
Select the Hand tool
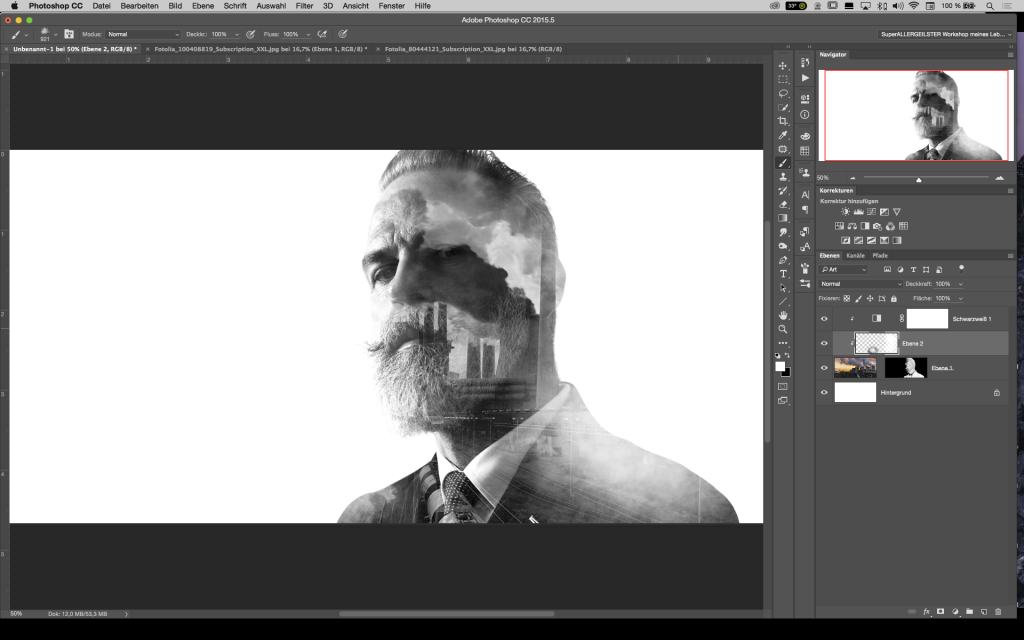(x=783, y=315)
